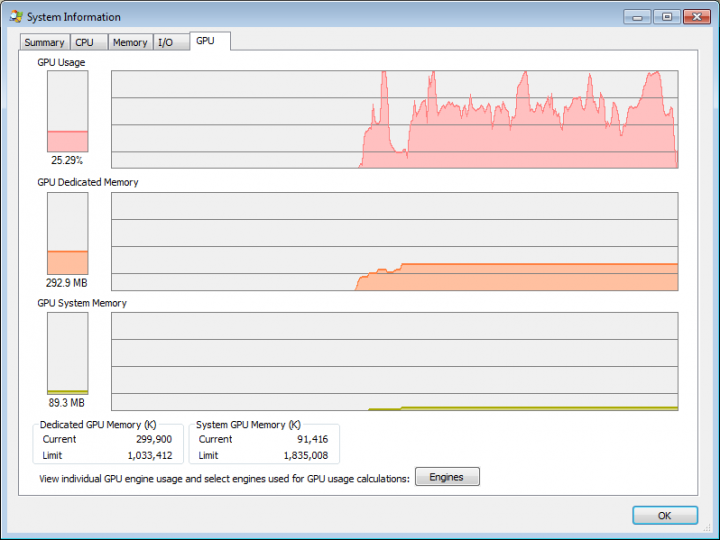Click the System Information window icon

(x=16, y=17)
